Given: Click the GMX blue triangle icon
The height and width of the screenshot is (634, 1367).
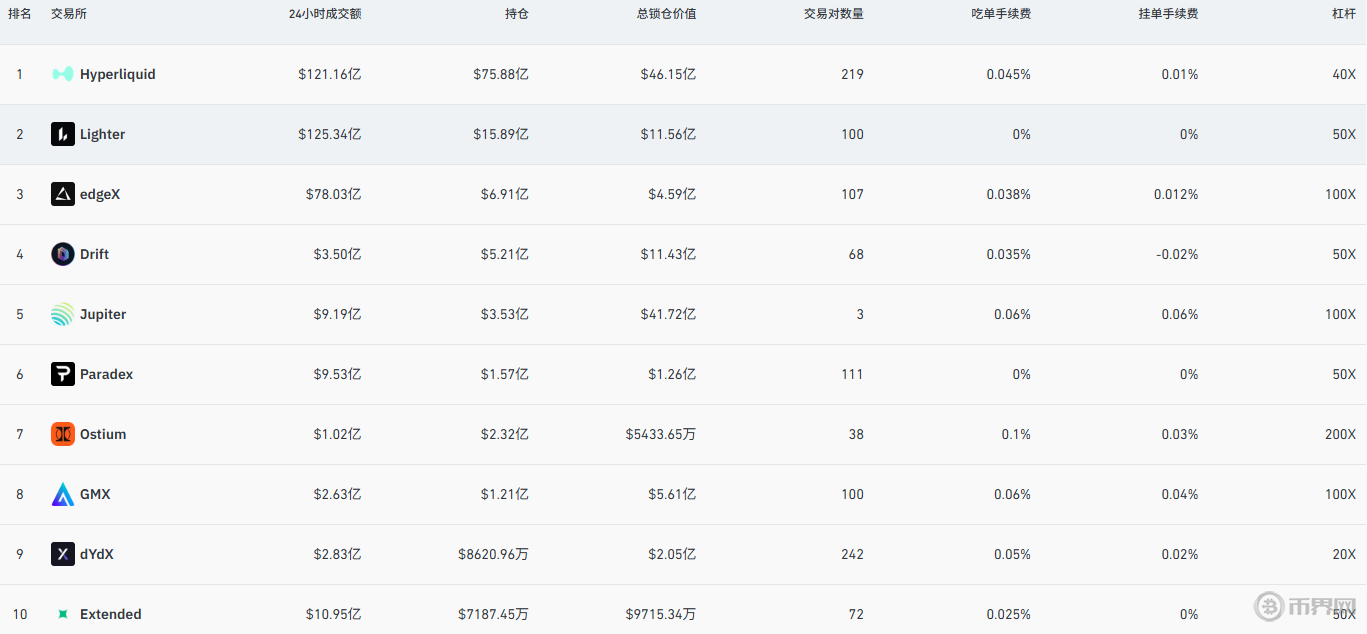Looking at the screenshot, I should click(x=63, y=494).
